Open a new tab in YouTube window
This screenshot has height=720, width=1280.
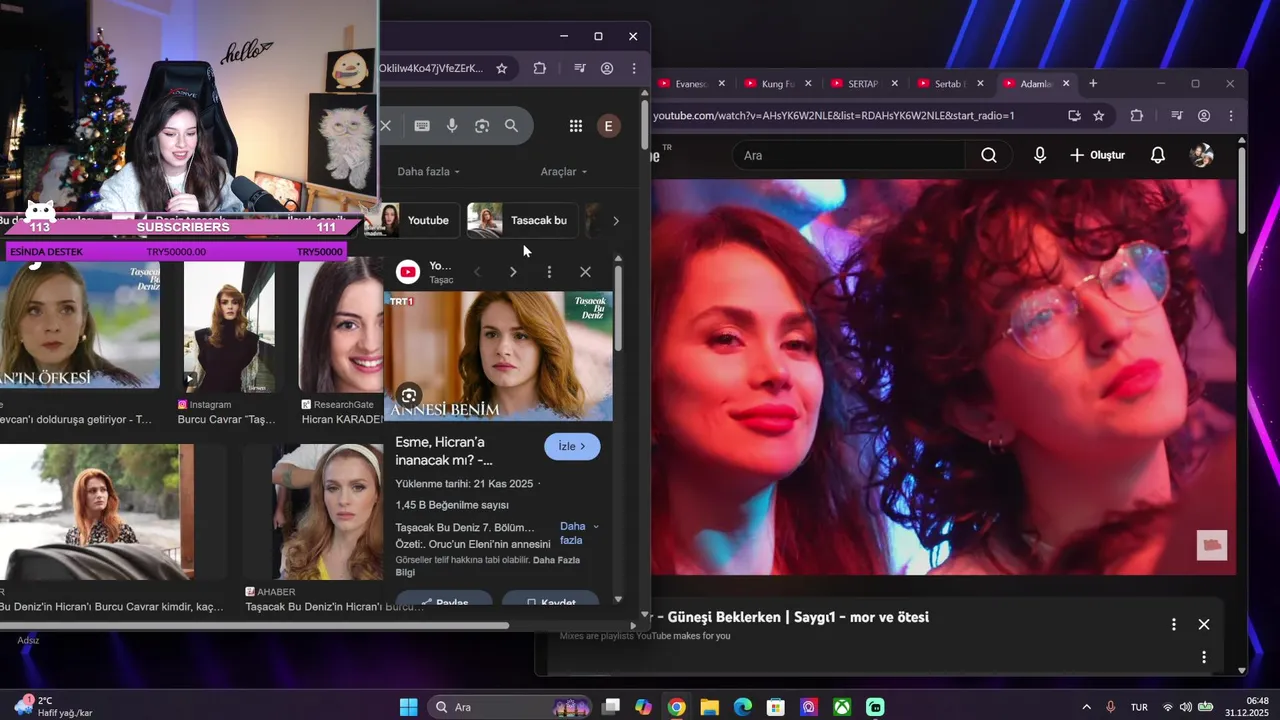click(x=1093, y=84)
